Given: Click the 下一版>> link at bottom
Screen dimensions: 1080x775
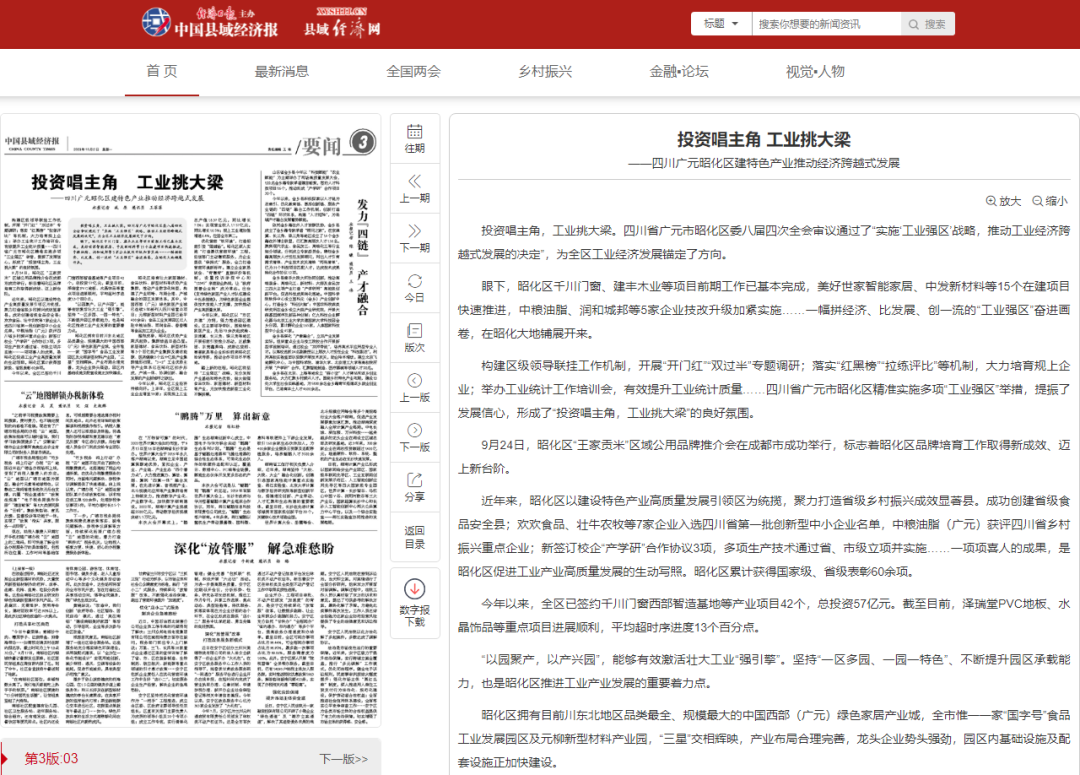Looking at the screenshot, I should tap(344, 758).
